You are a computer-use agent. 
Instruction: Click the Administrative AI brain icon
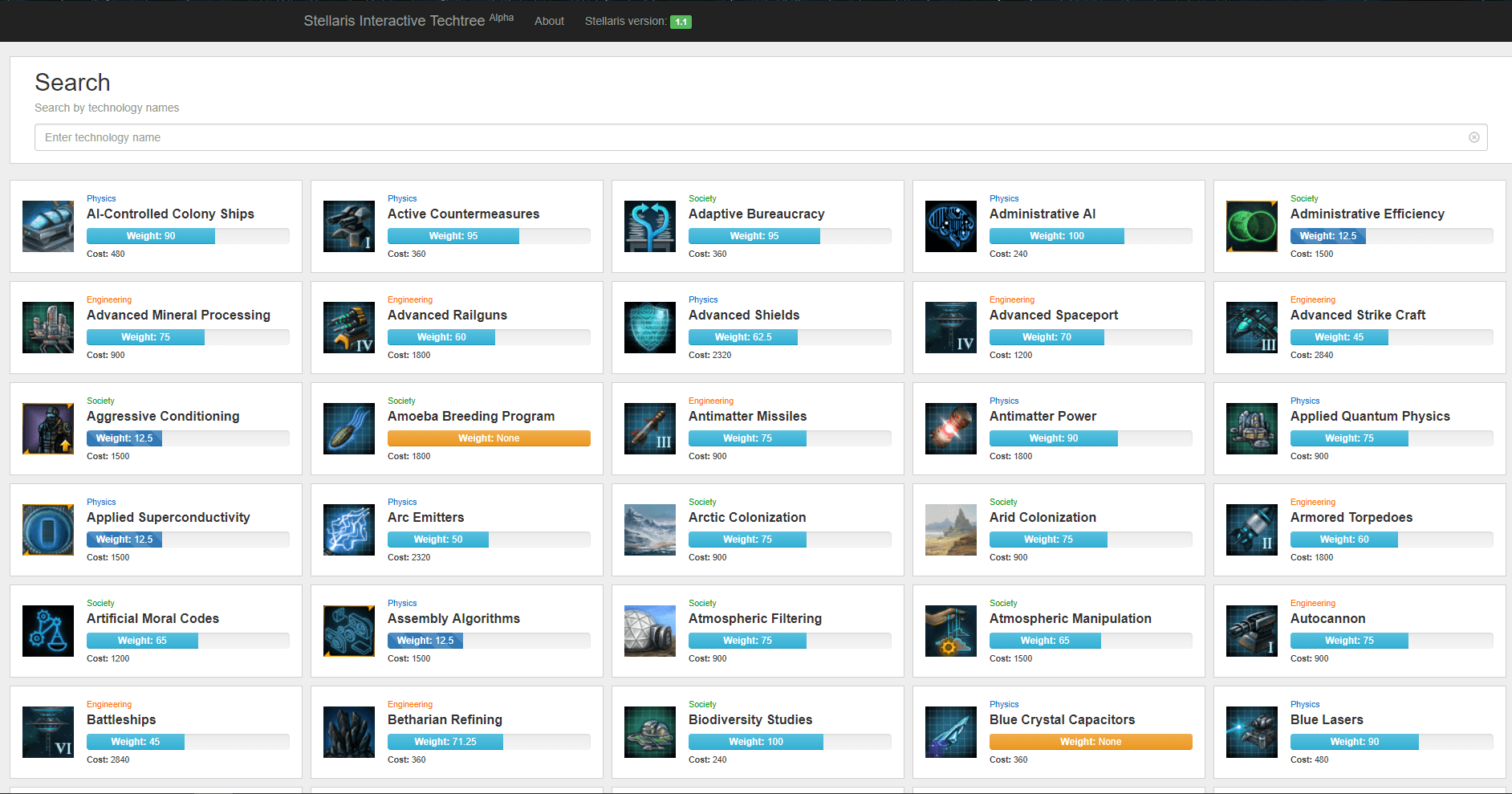[x=951, y=226]
